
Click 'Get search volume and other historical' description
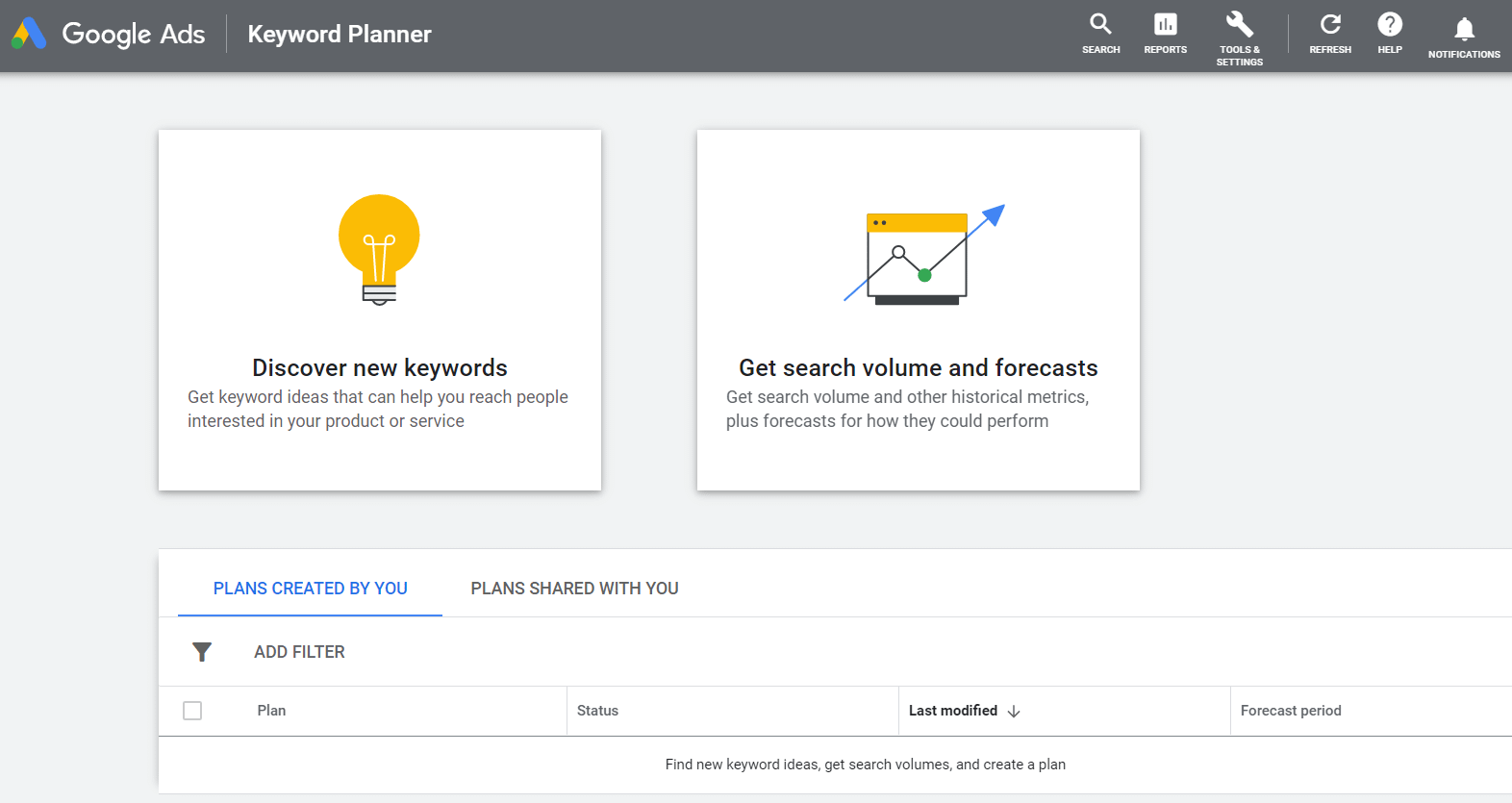907,409
